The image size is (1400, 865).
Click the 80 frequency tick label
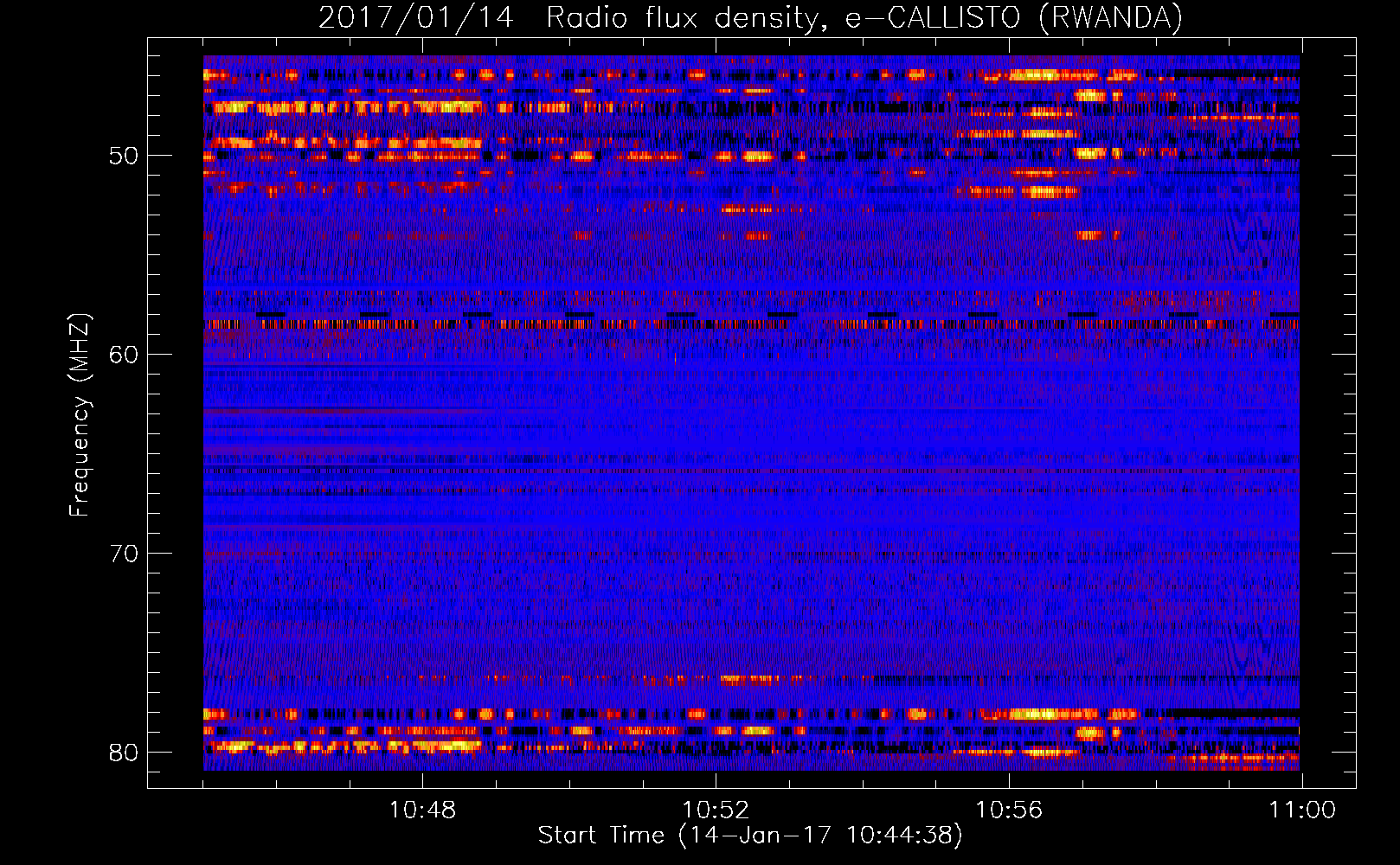pos(124,753)
